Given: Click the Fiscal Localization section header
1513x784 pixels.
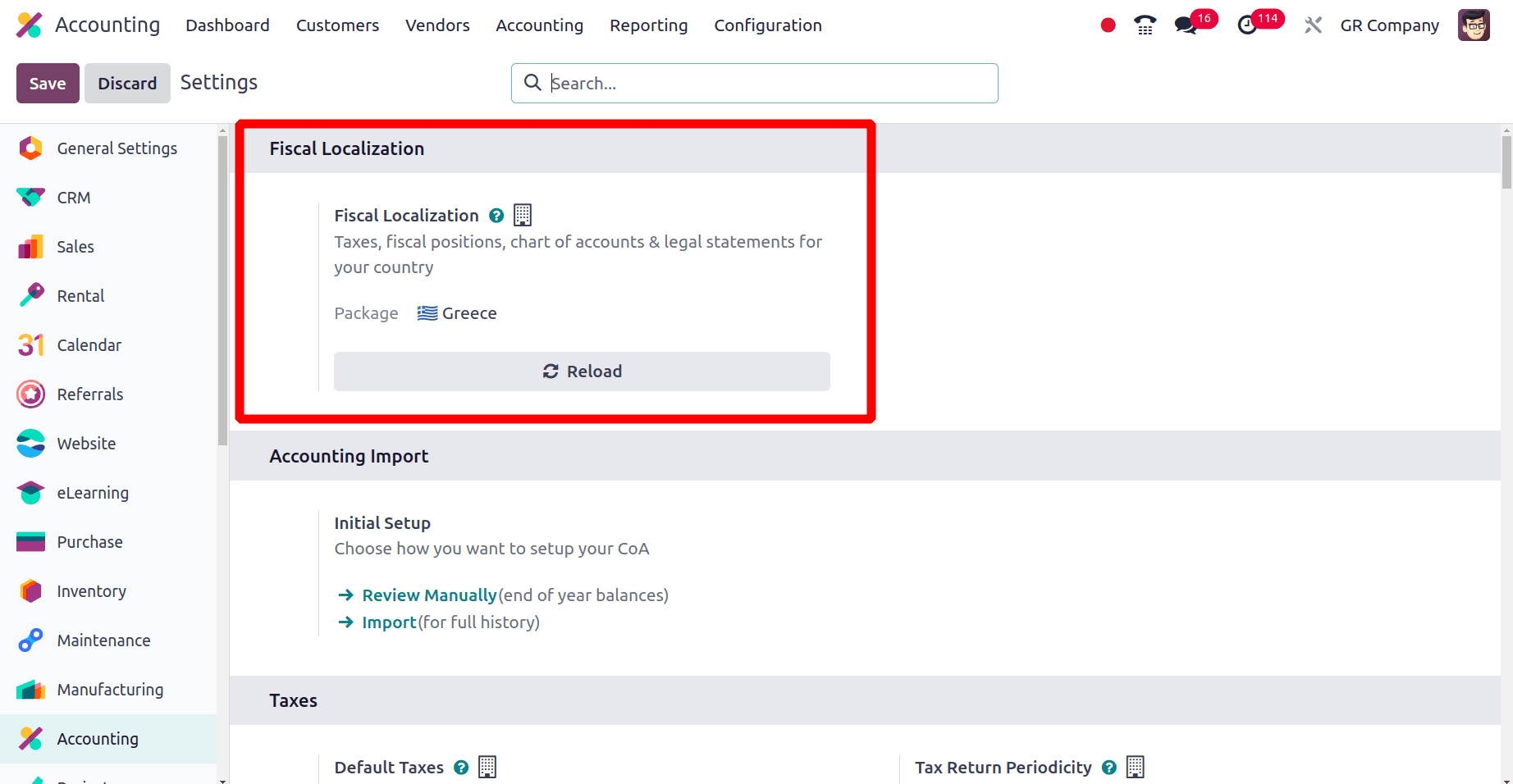Looking at the screenshot, I should 347,148.
